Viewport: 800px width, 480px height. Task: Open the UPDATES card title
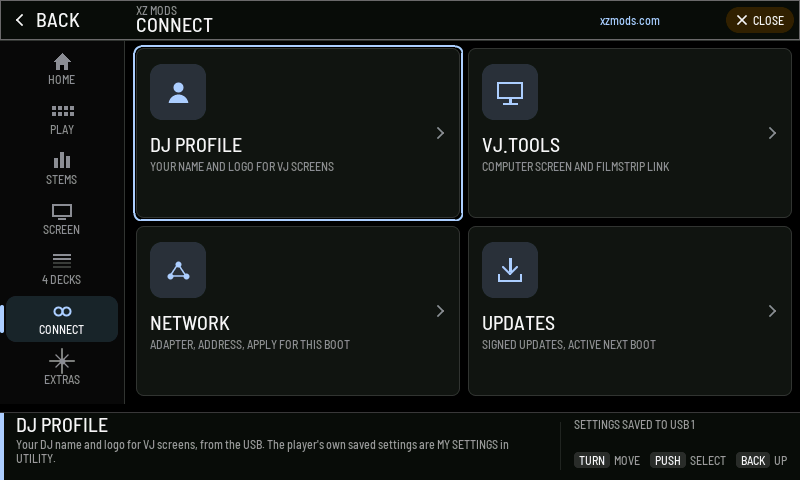[518, 323]
